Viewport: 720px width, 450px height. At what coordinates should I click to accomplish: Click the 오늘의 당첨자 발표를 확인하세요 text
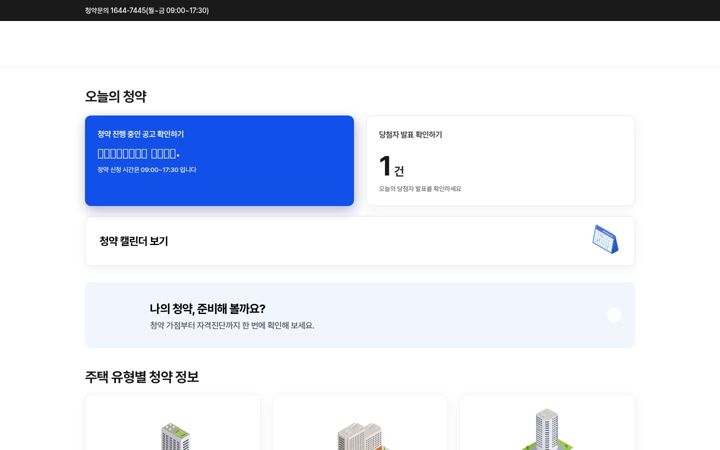(420, 189)
